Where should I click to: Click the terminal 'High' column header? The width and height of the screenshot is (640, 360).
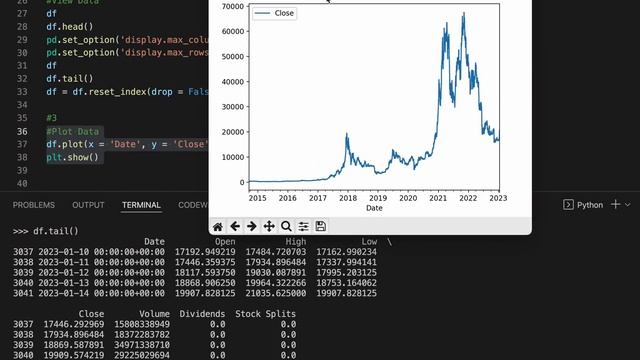[296, 242]
